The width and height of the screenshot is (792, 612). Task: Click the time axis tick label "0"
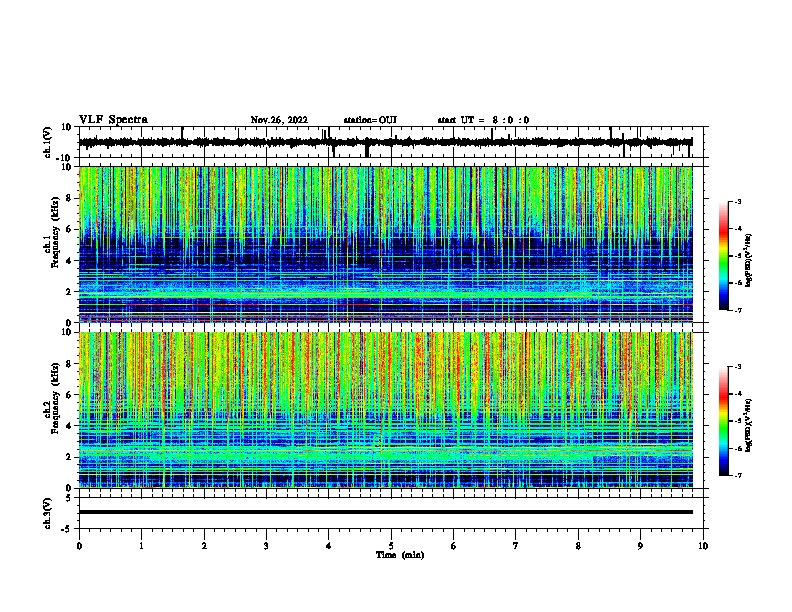click(x=79, y=546)
